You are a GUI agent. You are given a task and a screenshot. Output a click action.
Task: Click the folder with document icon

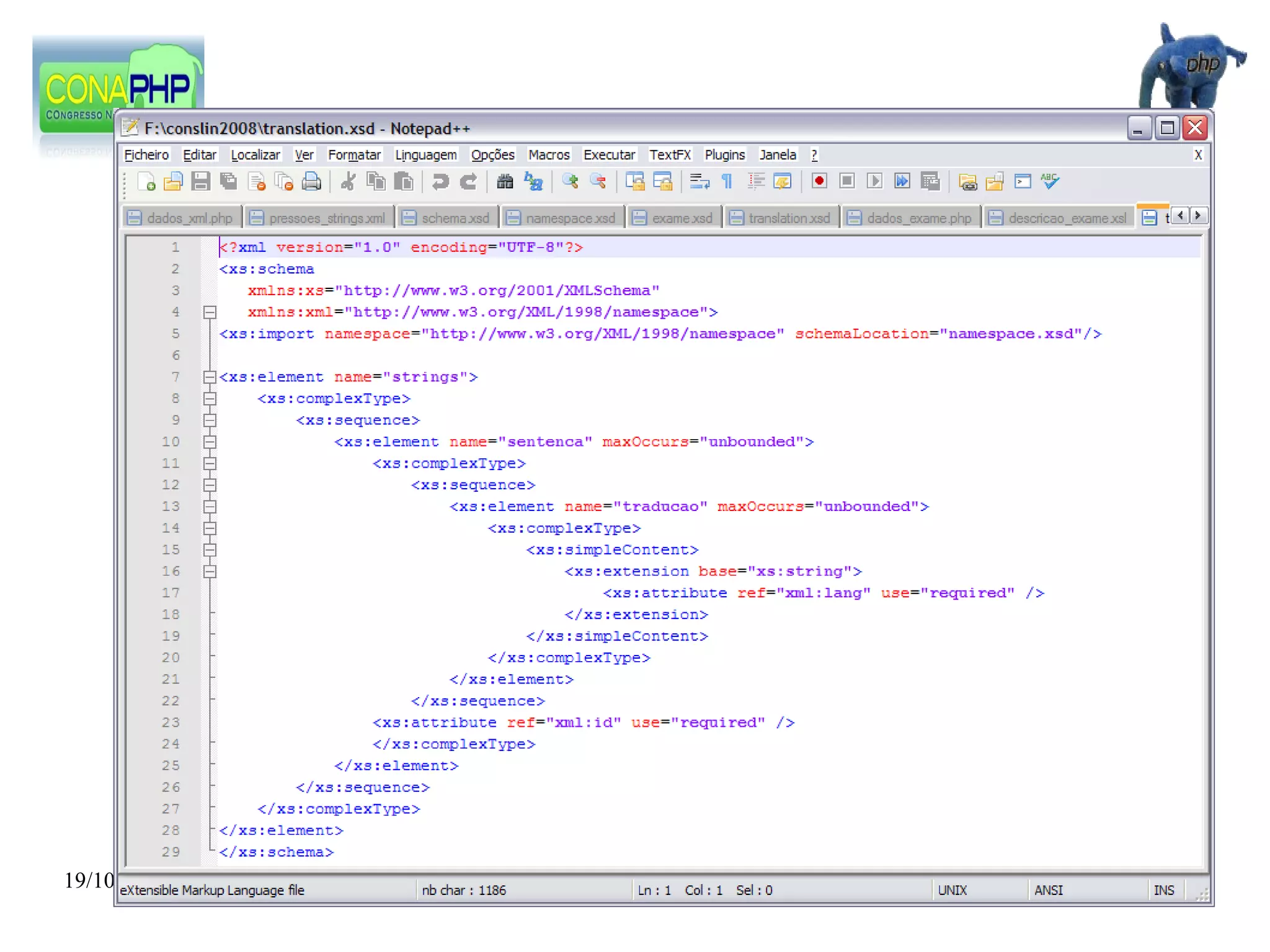pyautogui.click(x=995, y=182)
